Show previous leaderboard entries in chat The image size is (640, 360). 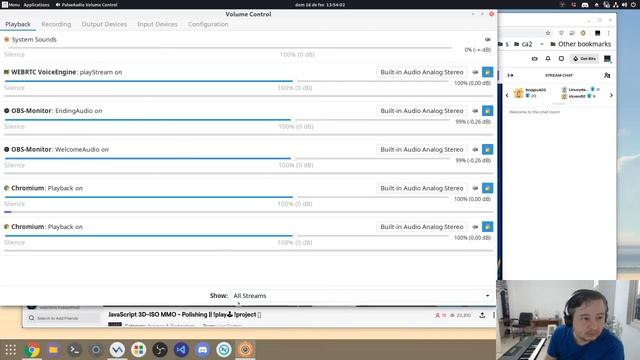point(507,95)
